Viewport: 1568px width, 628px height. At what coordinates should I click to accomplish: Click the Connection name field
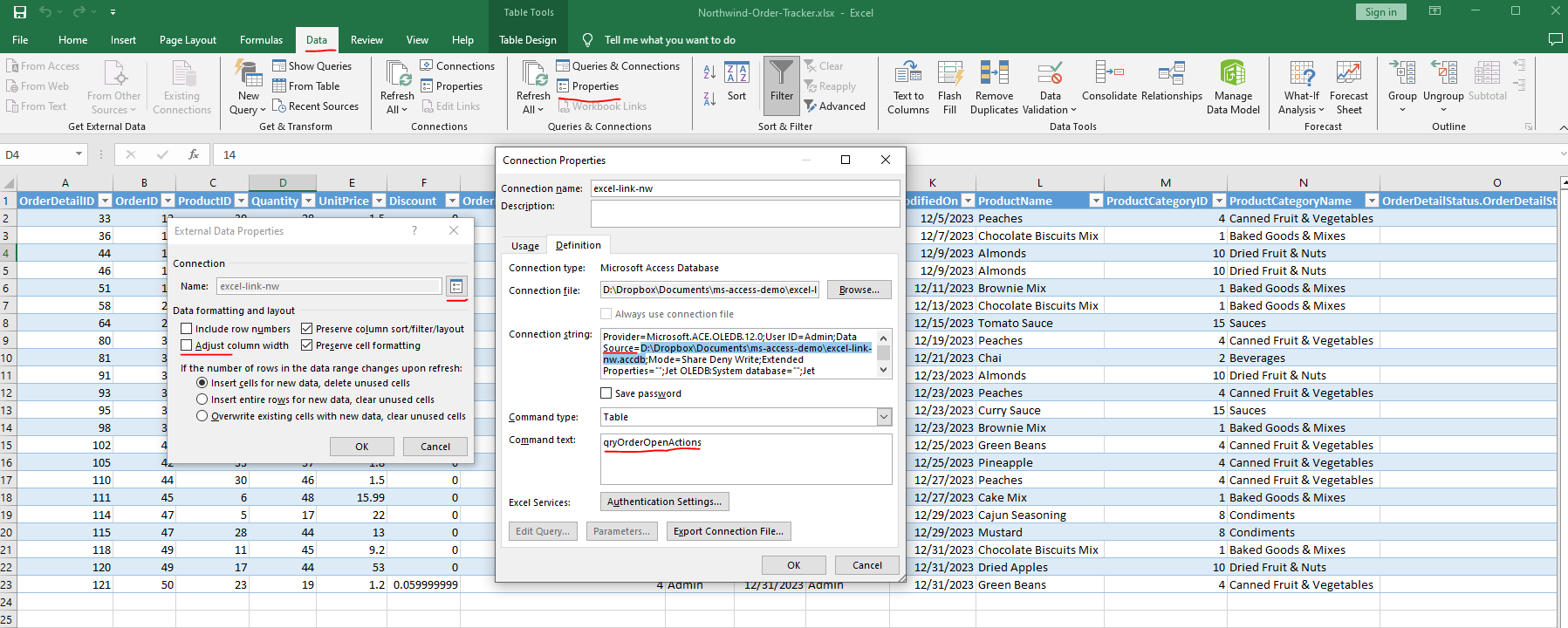tap(745, 188)
